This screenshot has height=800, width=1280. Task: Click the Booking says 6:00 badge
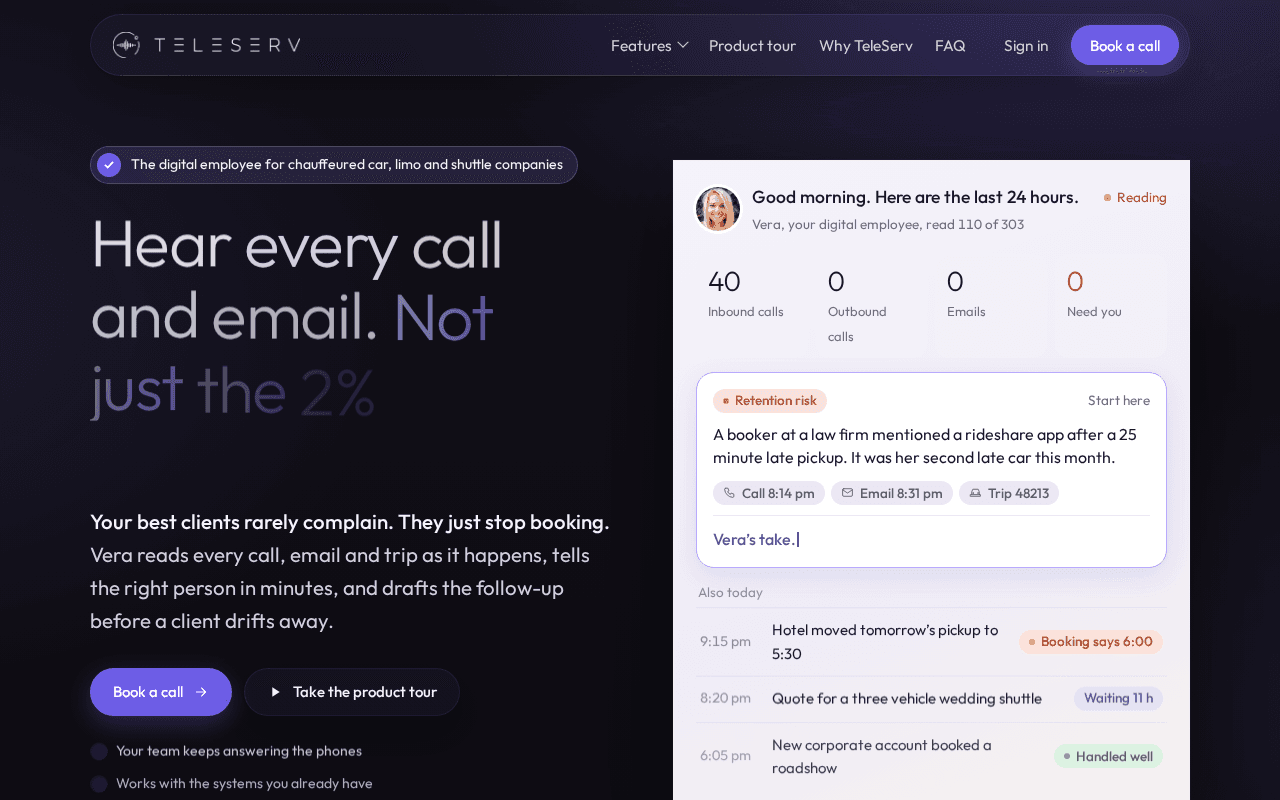1091,642
